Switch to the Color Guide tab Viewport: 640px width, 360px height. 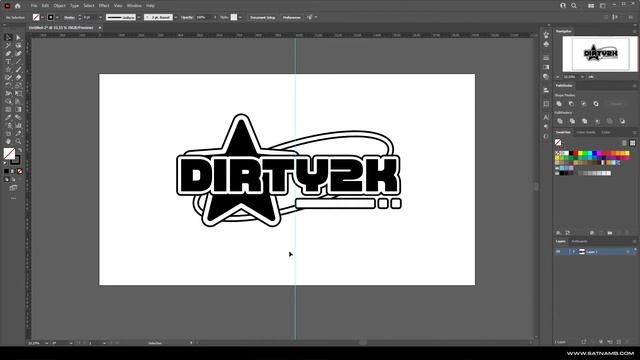pos(586,132)
